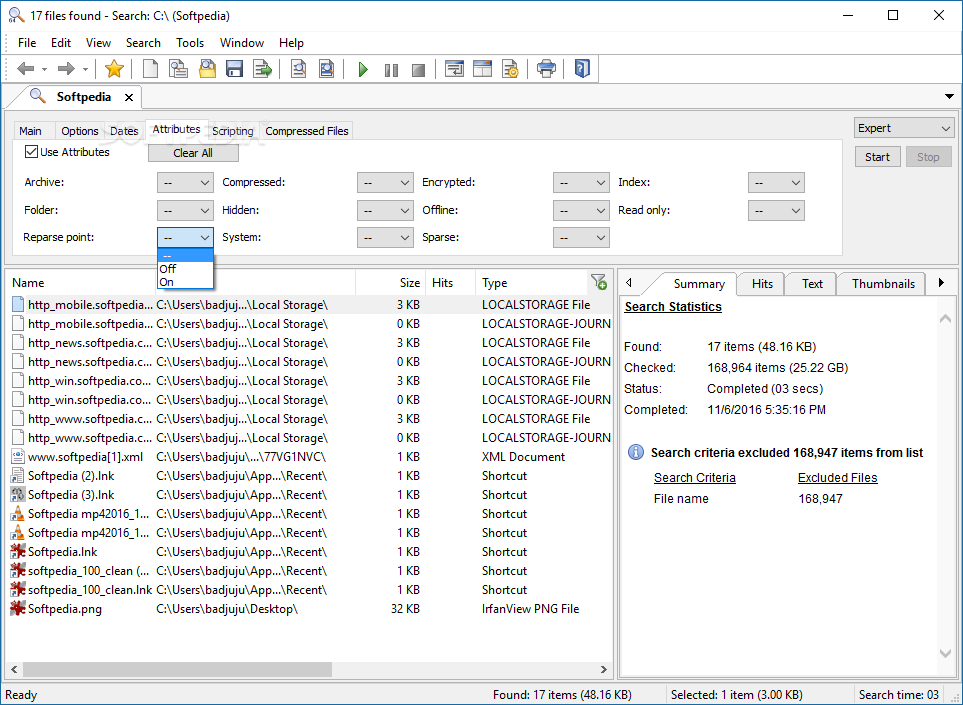Stop the search with the grey square icon
Image resolution: width=963 pixels, height=705 pixels.
[418, 70]
